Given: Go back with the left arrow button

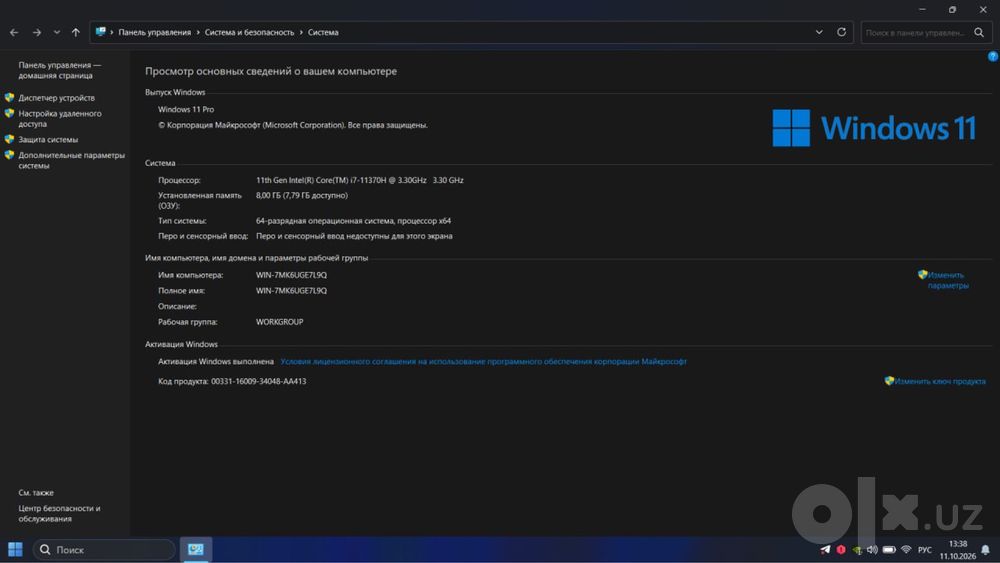Looking at the screenshot, I should pos(14,32).
